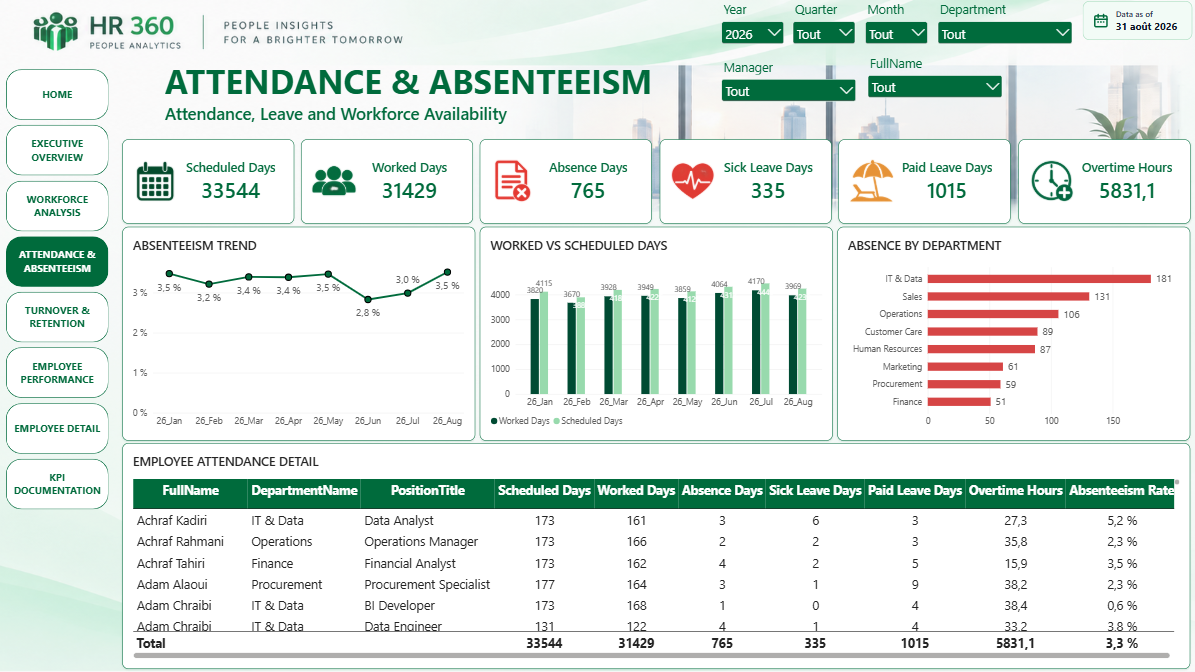Click the IT & Data absence bar
1195x672 pixels.
pos(1039,279)
